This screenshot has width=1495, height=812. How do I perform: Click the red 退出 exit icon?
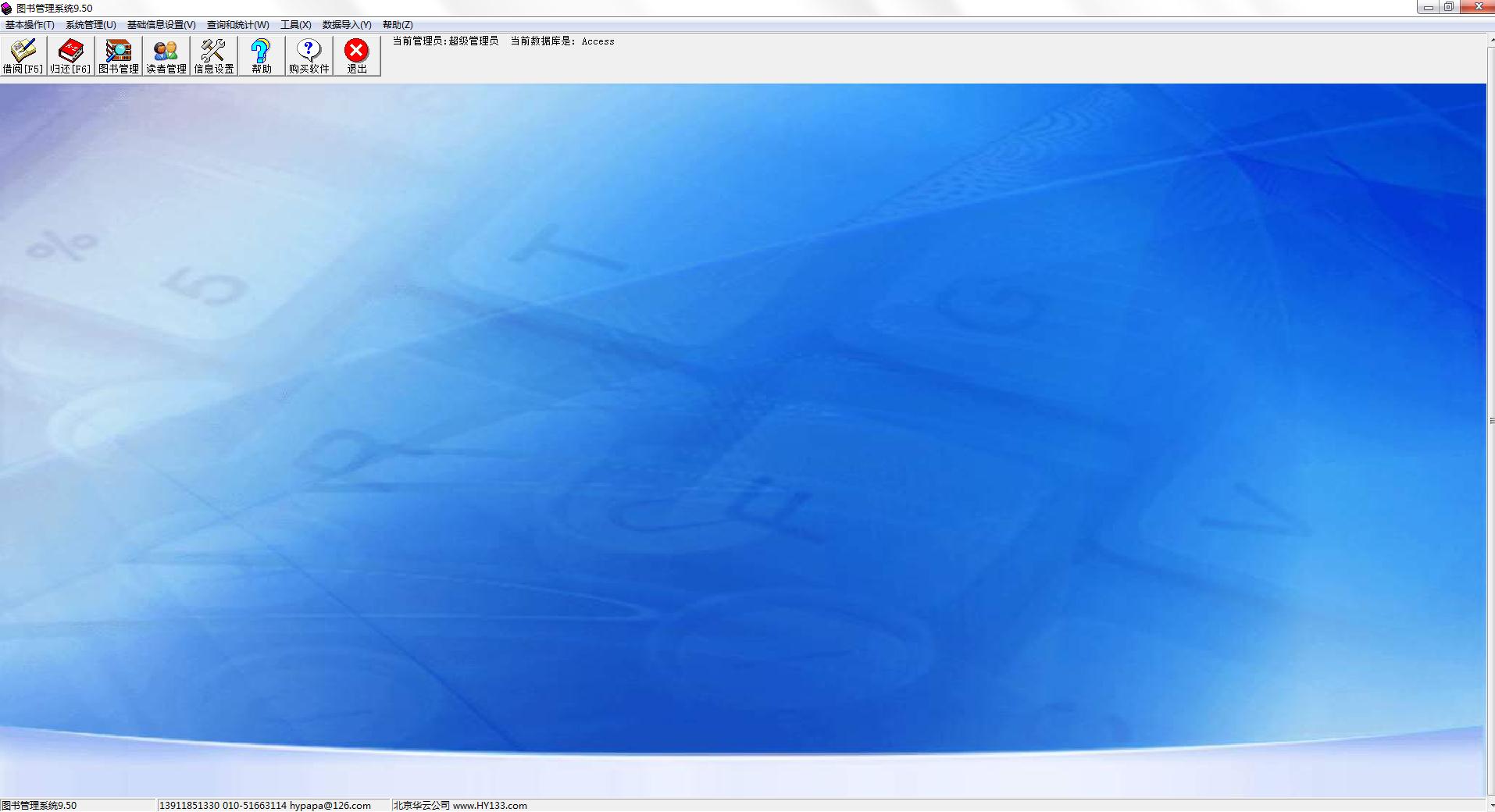click(357, 56)
